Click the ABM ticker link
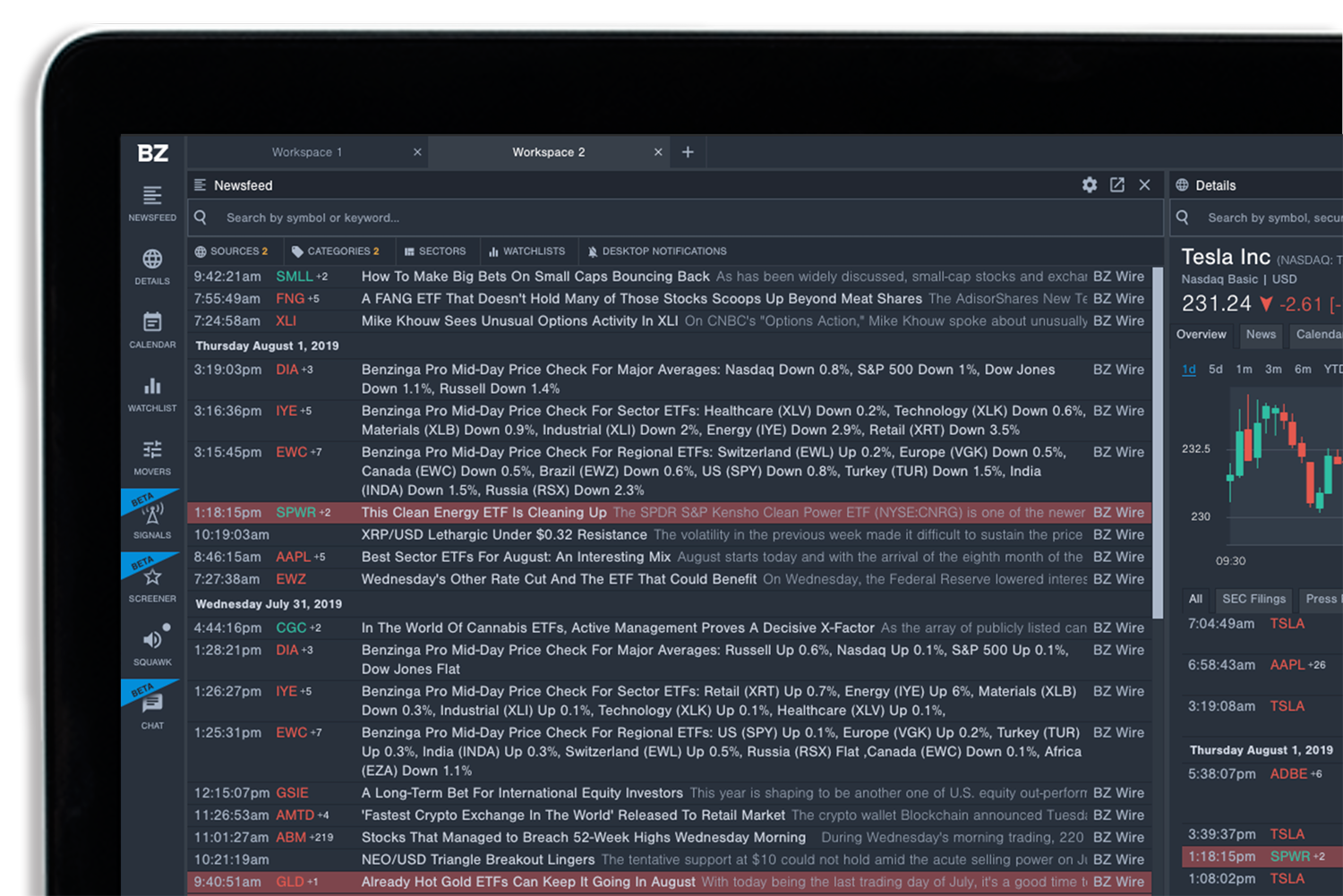Image resolution: width=1343 pixels, height=896 pixels. pos(291,838)
